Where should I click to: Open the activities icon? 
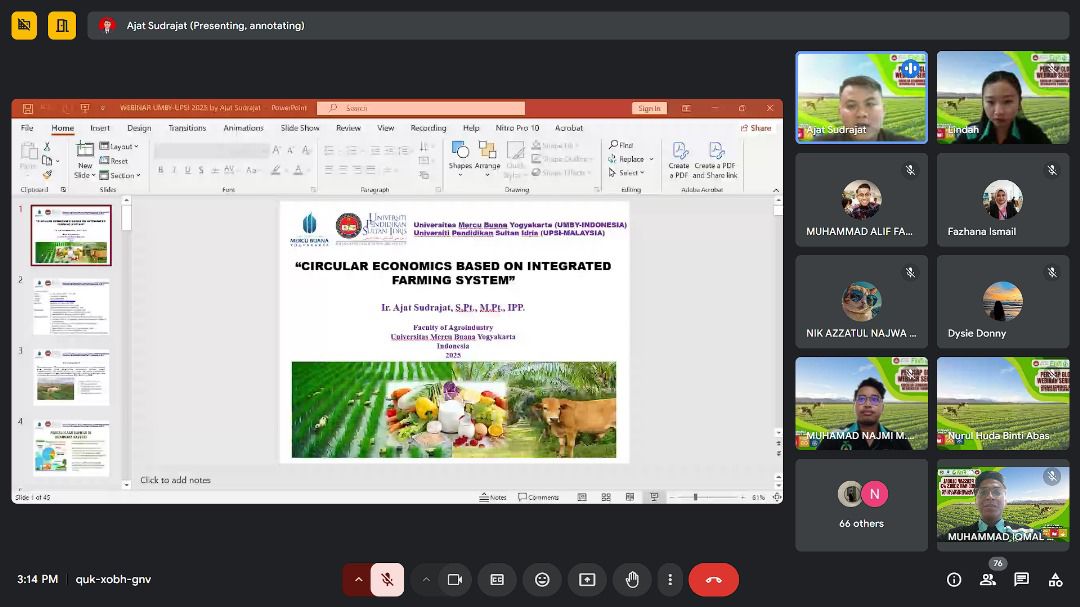coord(1055,579)
